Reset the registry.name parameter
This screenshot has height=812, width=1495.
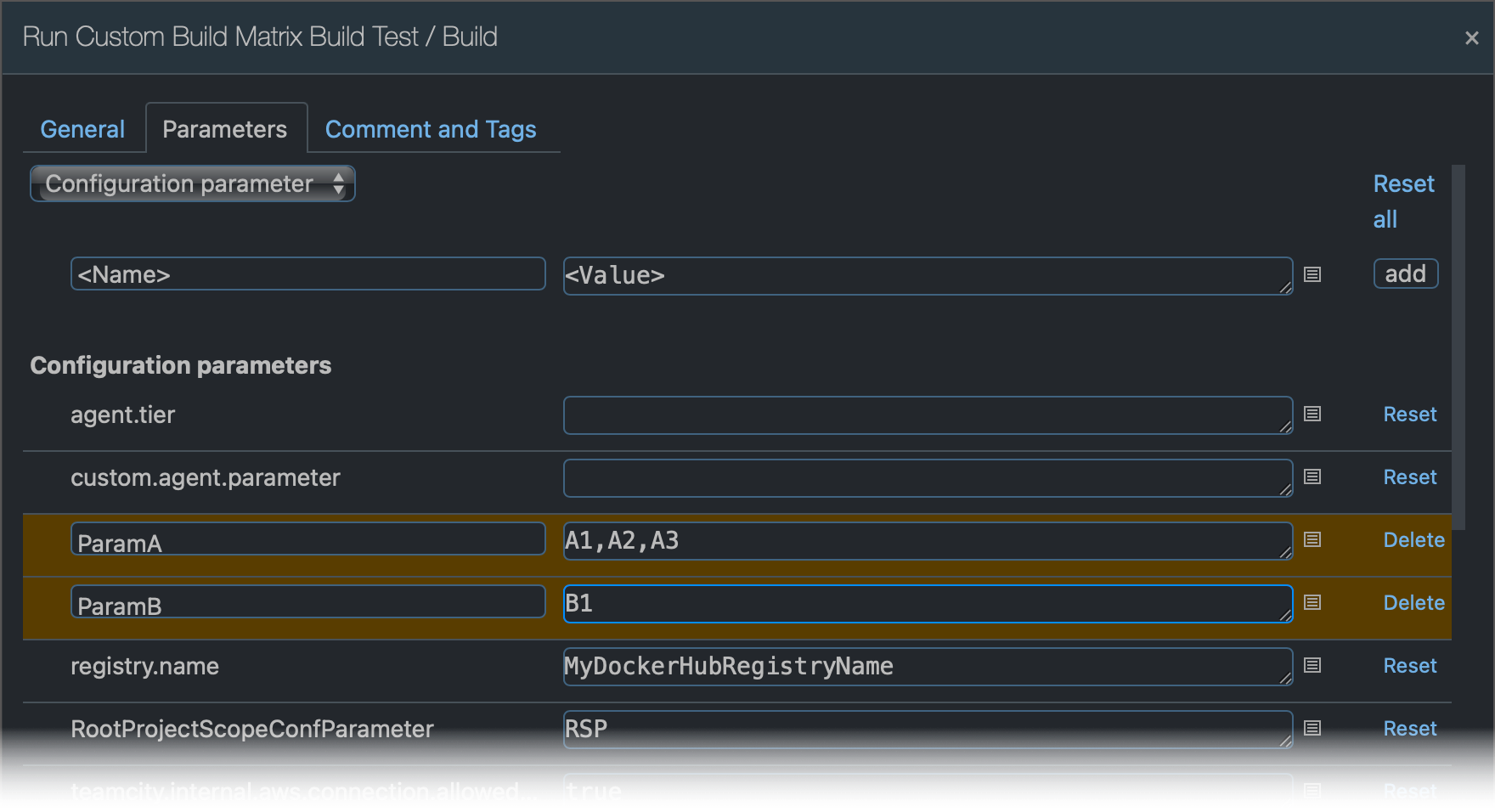point(1409,666)
